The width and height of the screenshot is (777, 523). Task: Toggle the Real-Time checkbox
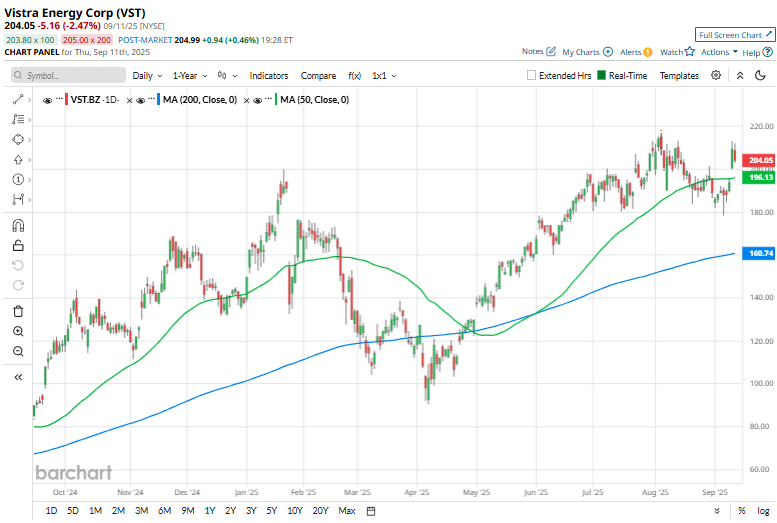pos(601,75)
